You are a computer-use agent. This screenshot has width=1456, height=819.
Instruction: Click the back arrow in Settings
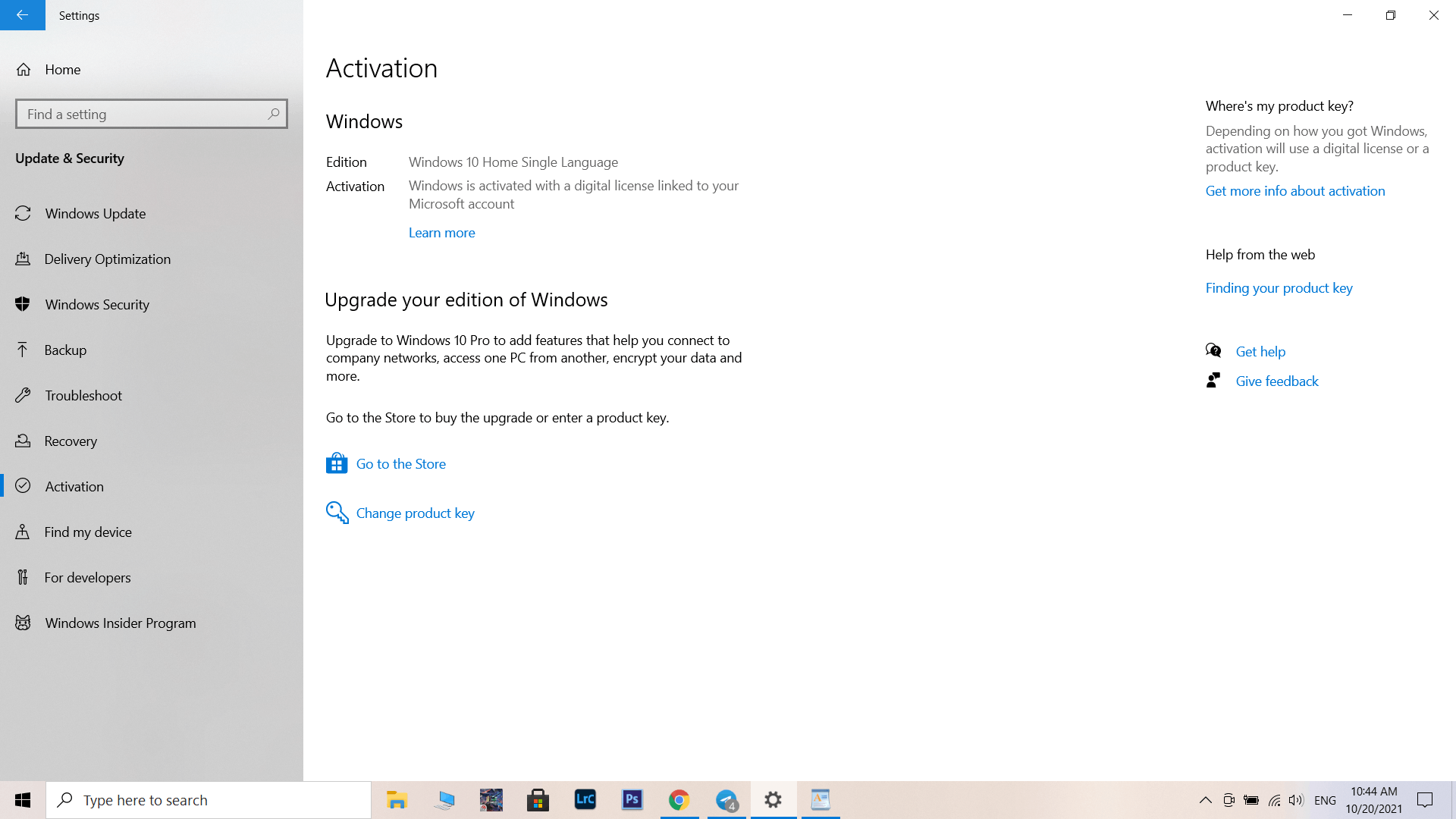(22, 15)
